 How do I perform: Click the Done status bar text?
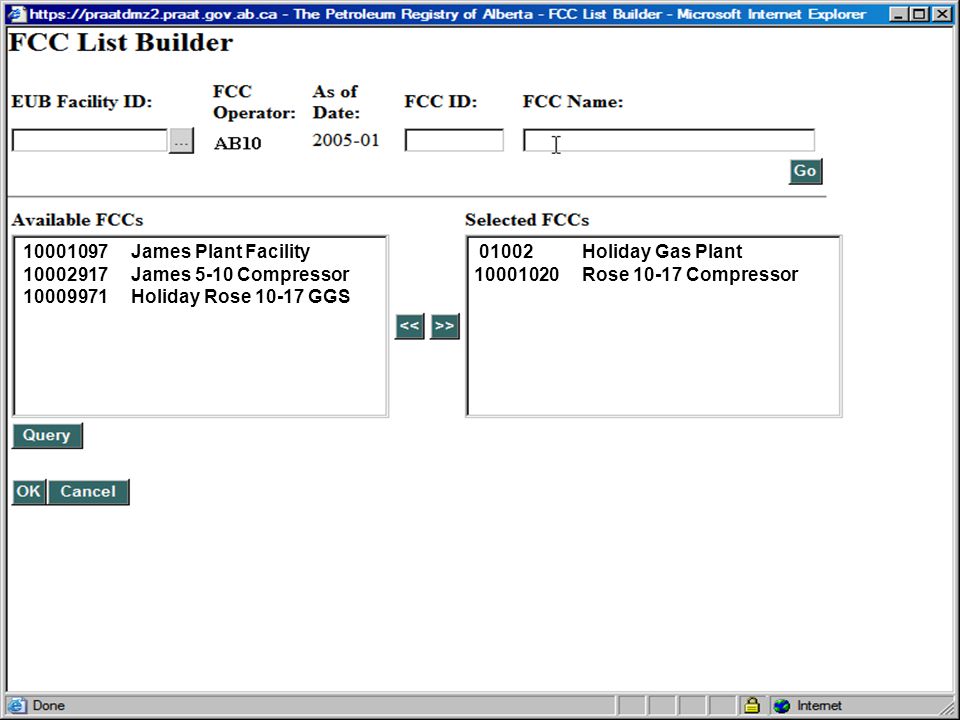(x=48, y=705)
